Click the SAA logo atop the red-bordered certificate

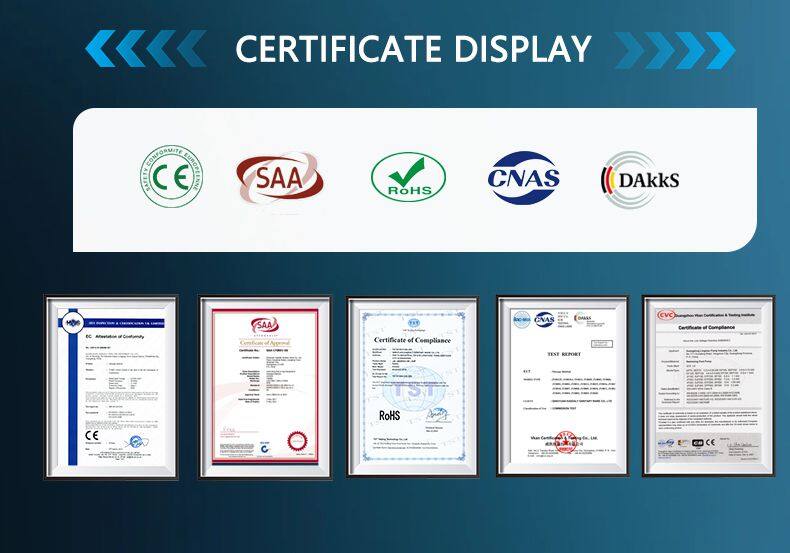266,325
